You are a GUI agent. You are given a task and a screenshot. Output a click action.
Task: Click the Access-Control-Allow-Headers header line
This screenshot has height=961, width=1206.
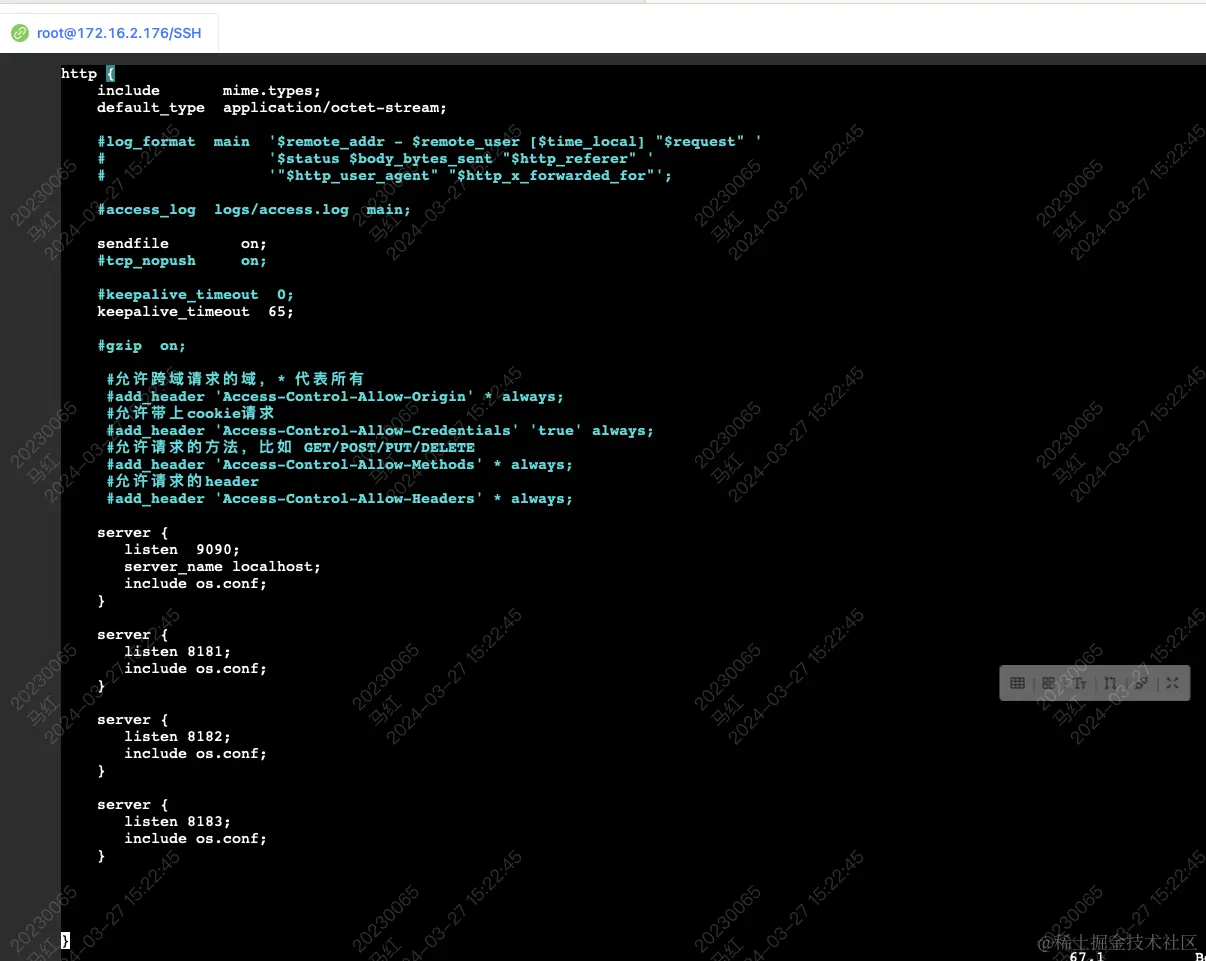click(340, 498)
